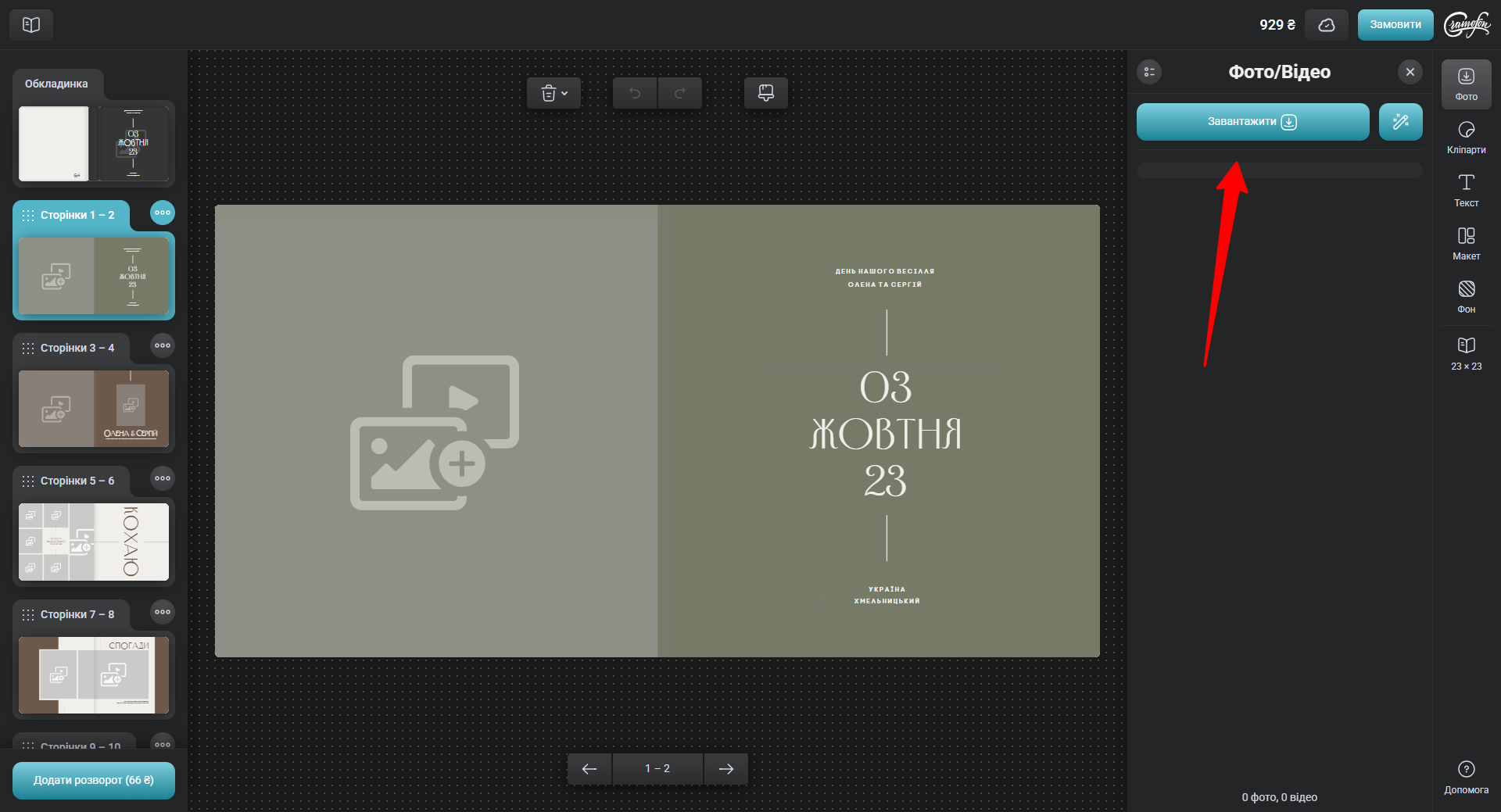
Task: Click the Замовити order button
Action: tap(1395, 25)
